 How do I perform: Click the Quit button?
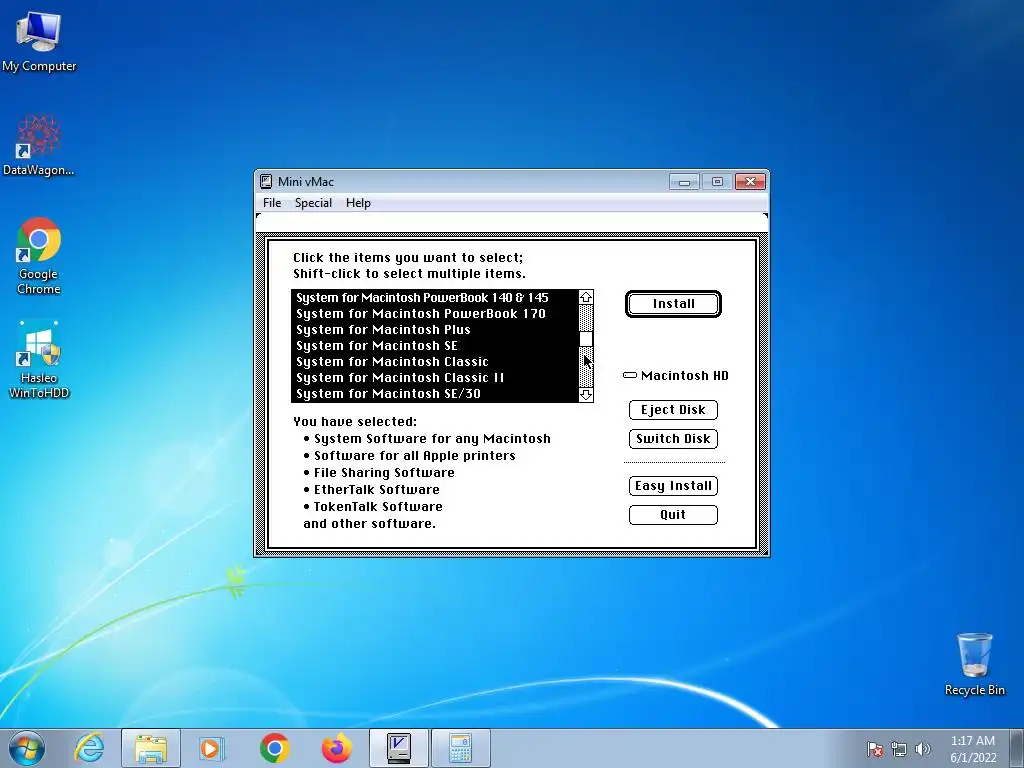click(x=673, y=515)
